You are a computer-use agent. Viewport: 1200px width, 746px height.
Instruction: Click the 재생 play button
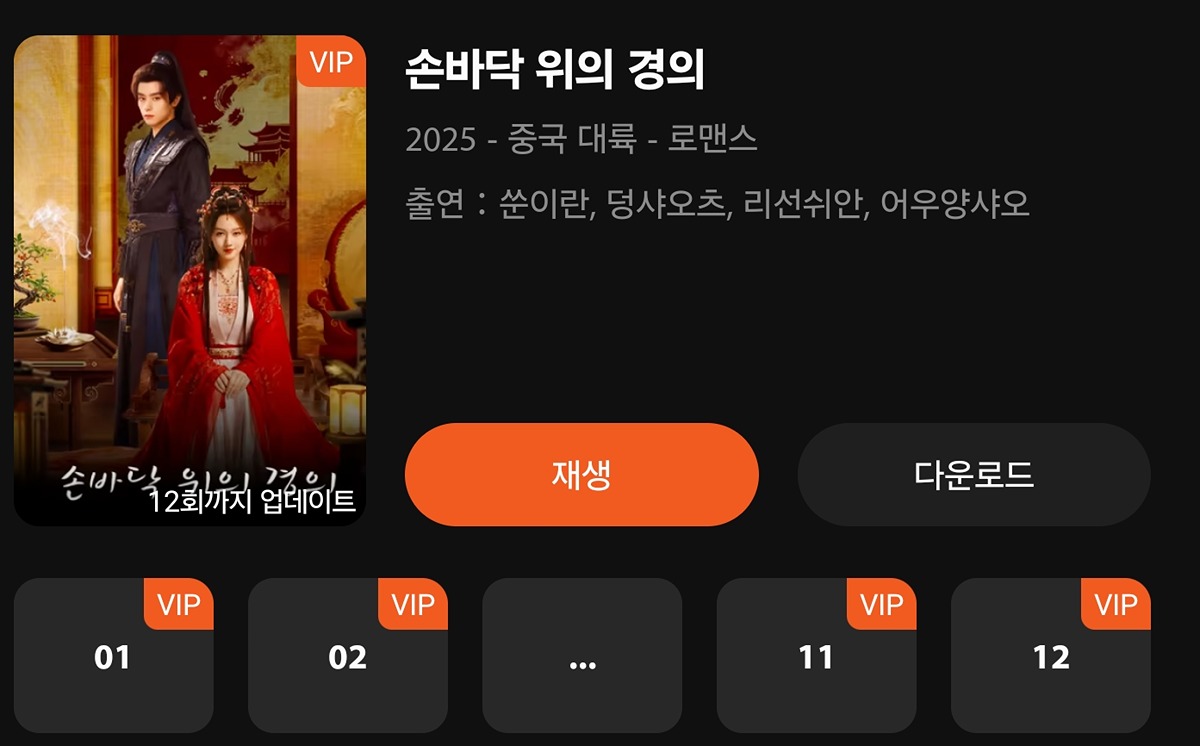click(x=582, y=475)
